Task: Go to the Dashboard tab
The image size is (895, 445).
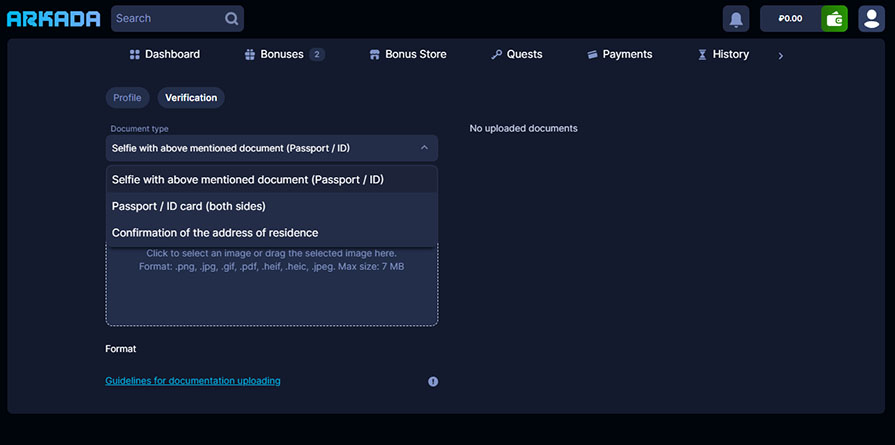Action: click(165, 54)
